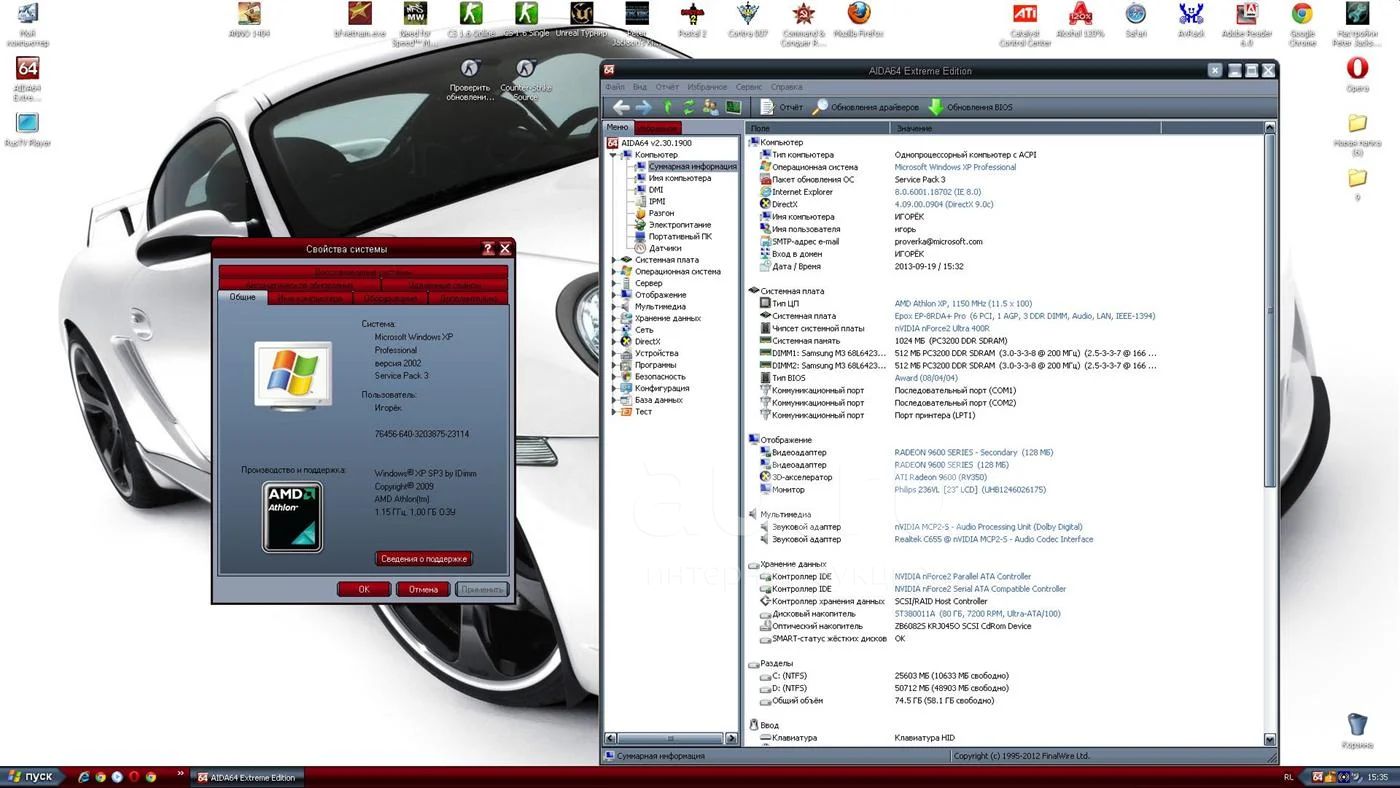
Task: Click the ATI Radeon 9600 (RV350) link
Action: pyautogui.click(x=940, y=477)
